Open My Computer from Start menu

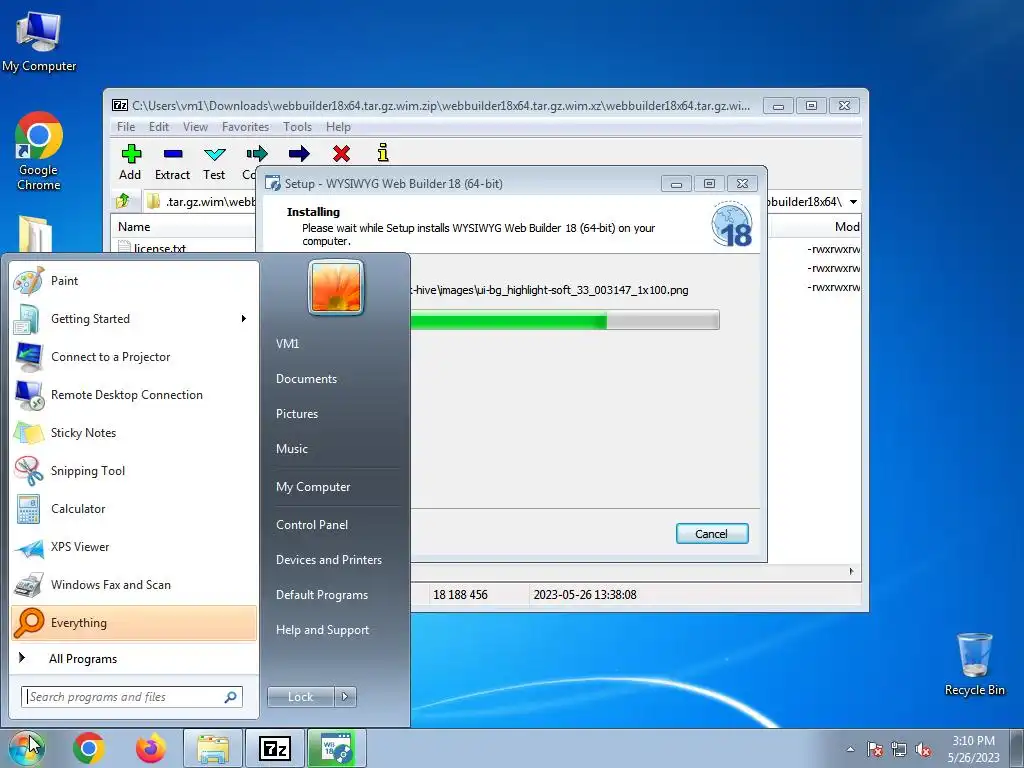(x=313, y=487)
